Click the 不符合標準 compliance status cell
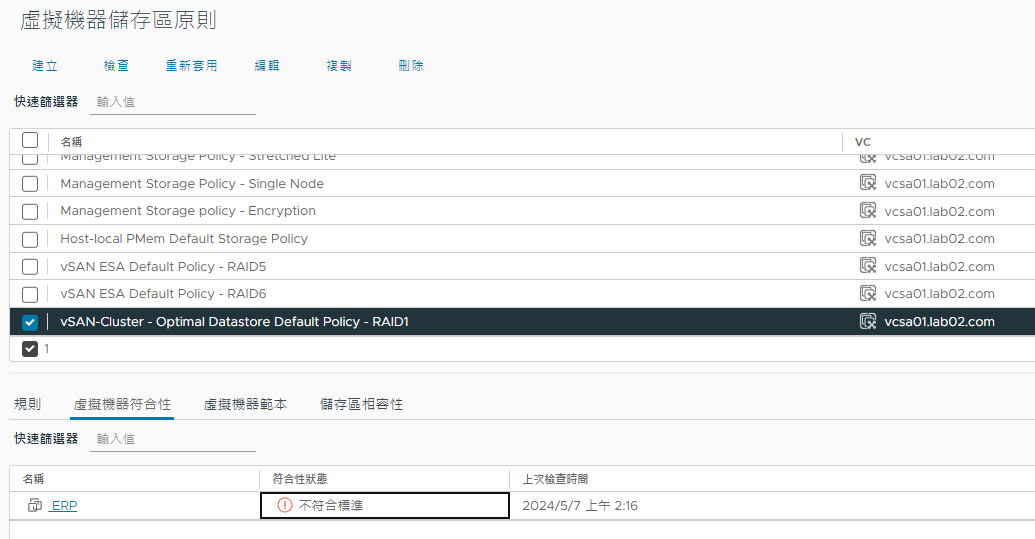This screenshot has height=539, width=1035. [385, 505]
